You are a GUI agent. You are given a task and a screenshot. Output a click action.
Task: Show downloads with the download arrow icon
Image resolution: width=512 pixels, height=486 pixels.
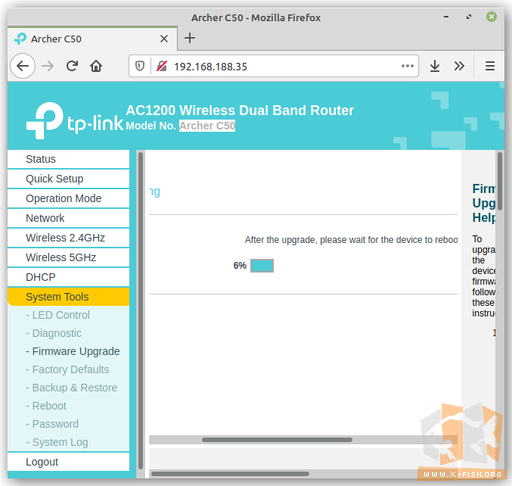point(434,66)
